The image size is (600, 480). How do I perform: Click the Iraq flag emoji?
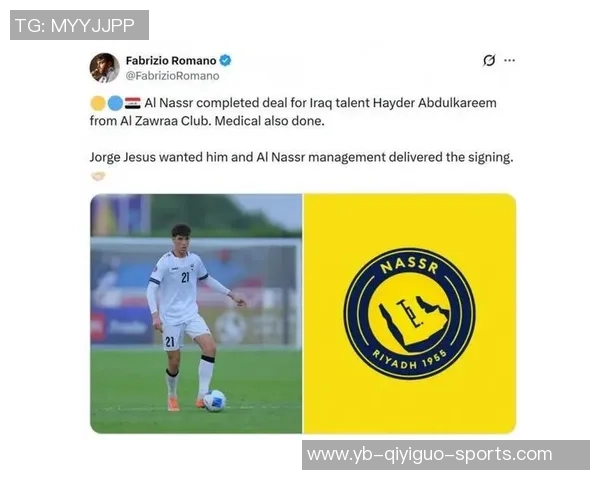[133, 103]
